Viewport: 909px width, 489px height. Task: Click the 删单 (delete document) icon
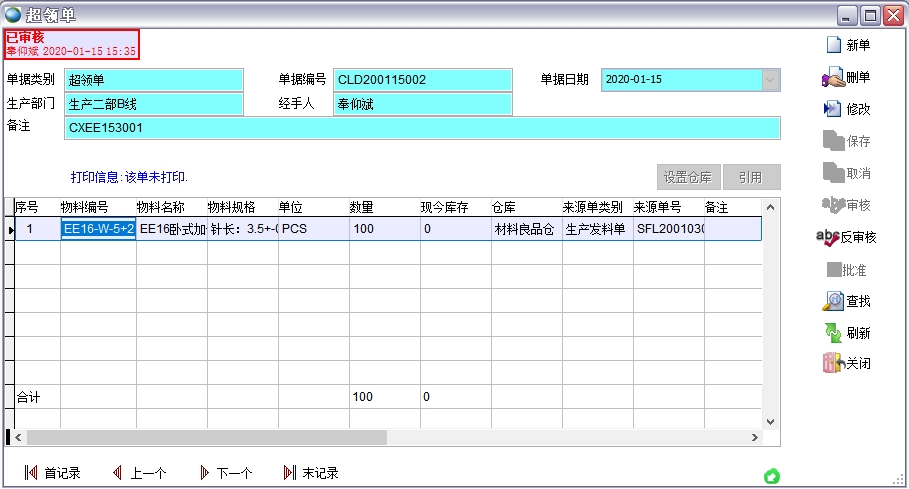point(833,77)
